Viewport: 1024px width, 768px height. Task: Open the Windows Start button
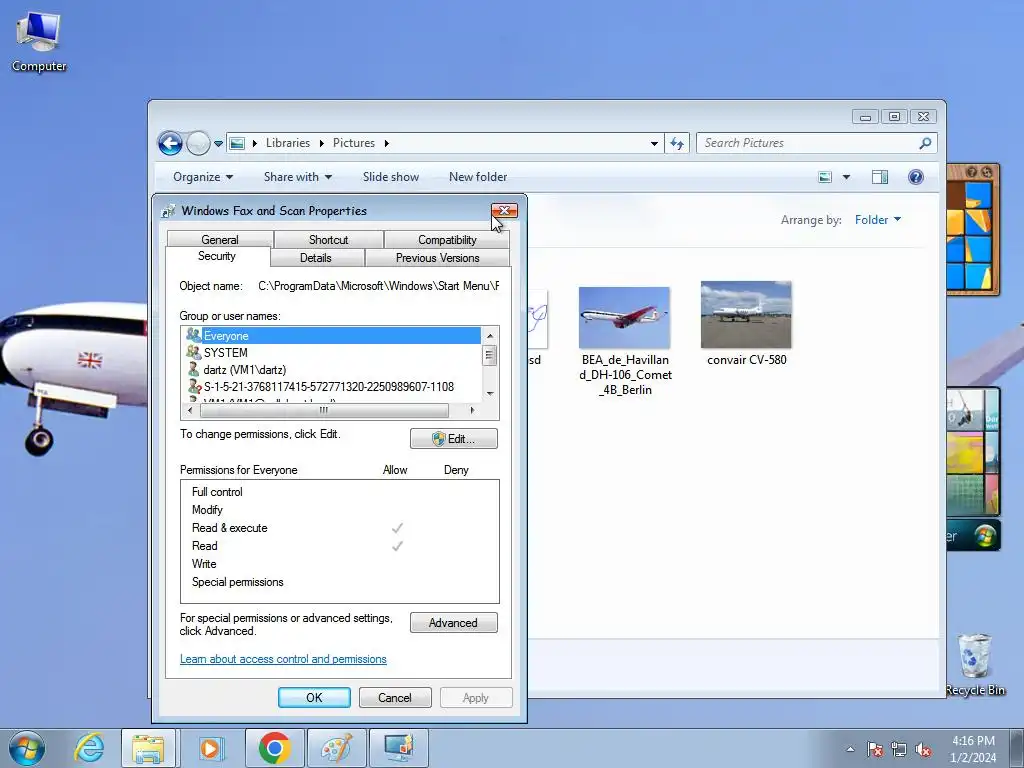point(27,748)
